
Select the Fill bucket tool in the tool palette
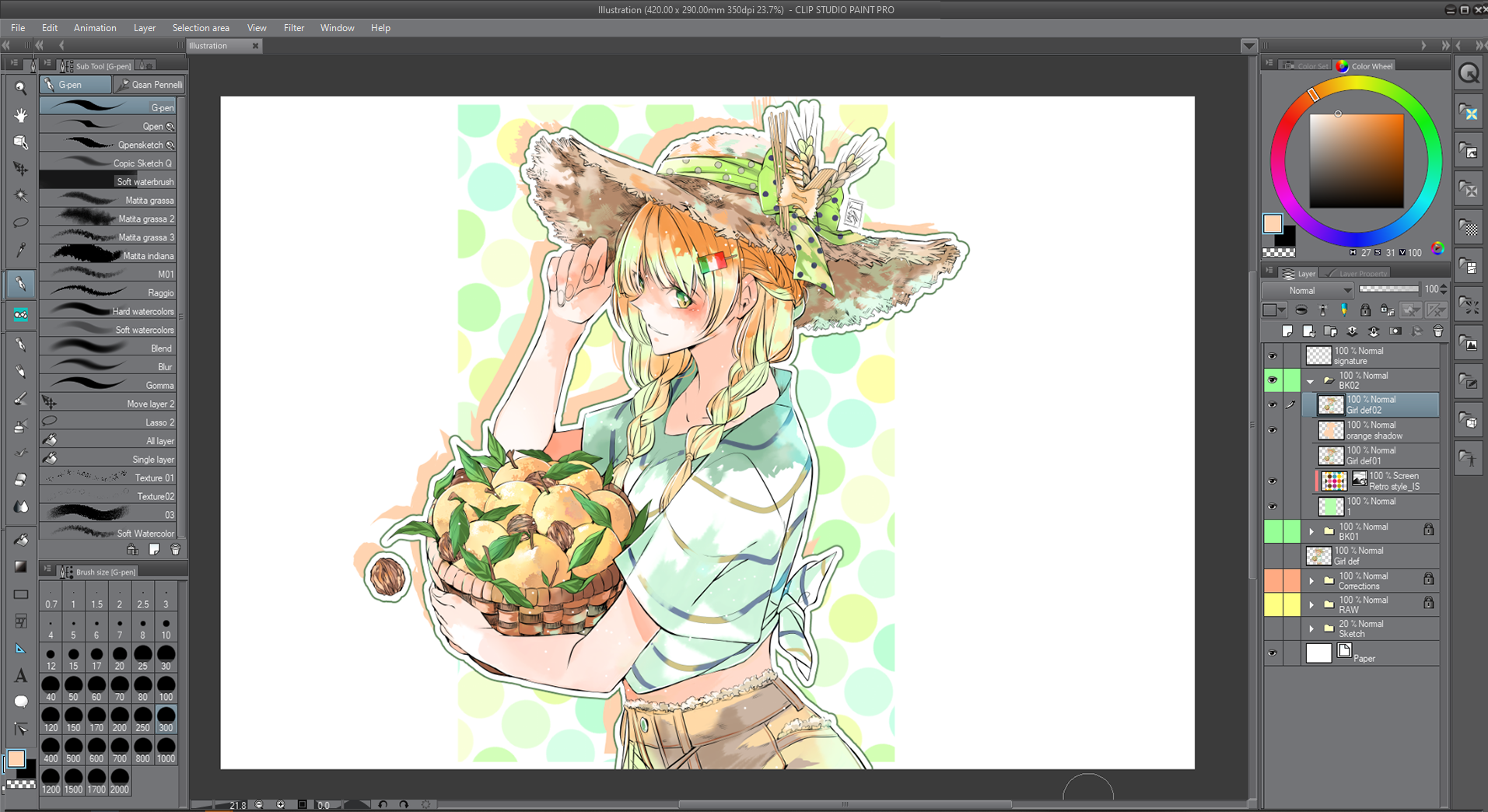click(x=21, y=540)
